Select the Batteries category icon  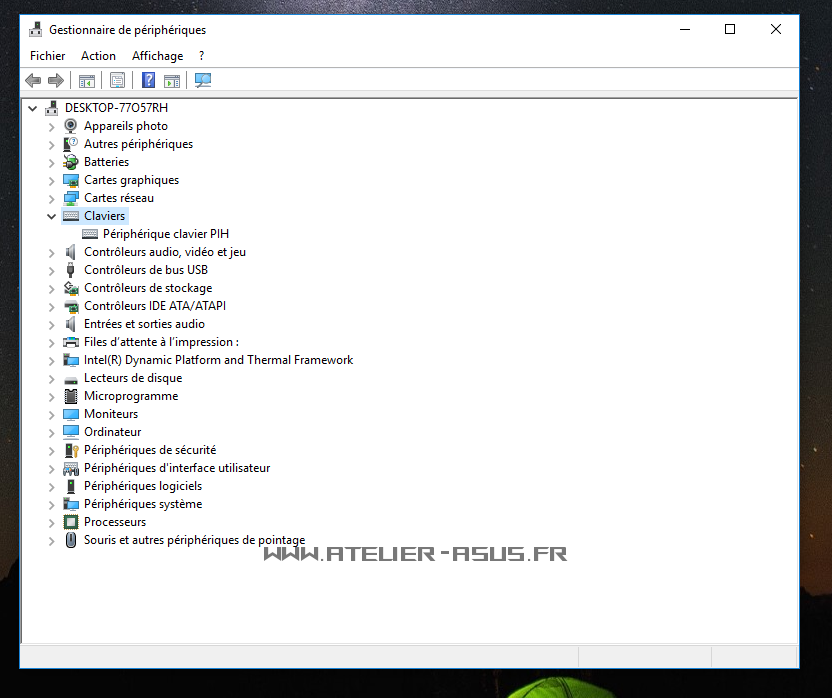point(71,162)
